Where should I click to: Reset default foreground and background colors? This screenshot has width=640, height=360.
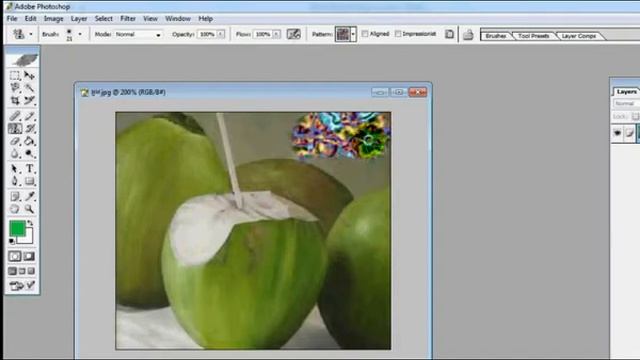(11, 242)
